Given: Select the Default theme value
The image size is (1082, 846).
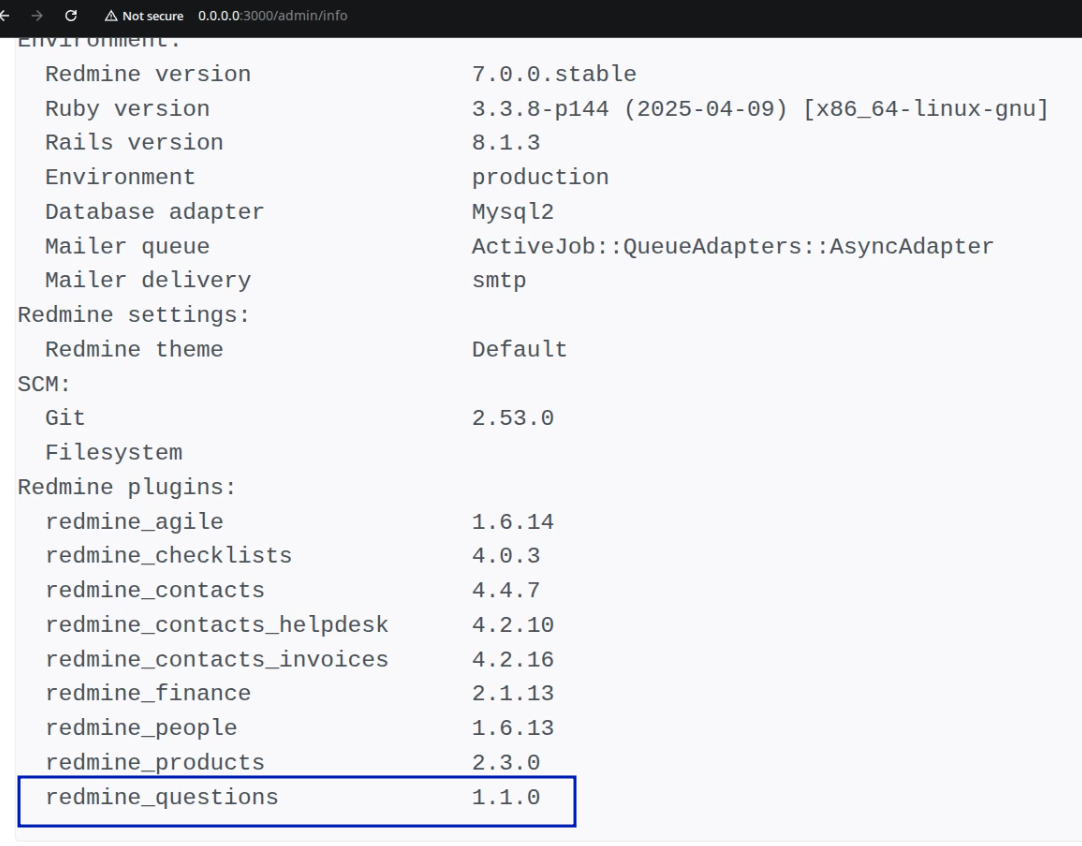Looking at the screenshot, I should pyautogui.click(x=520, y=349).
